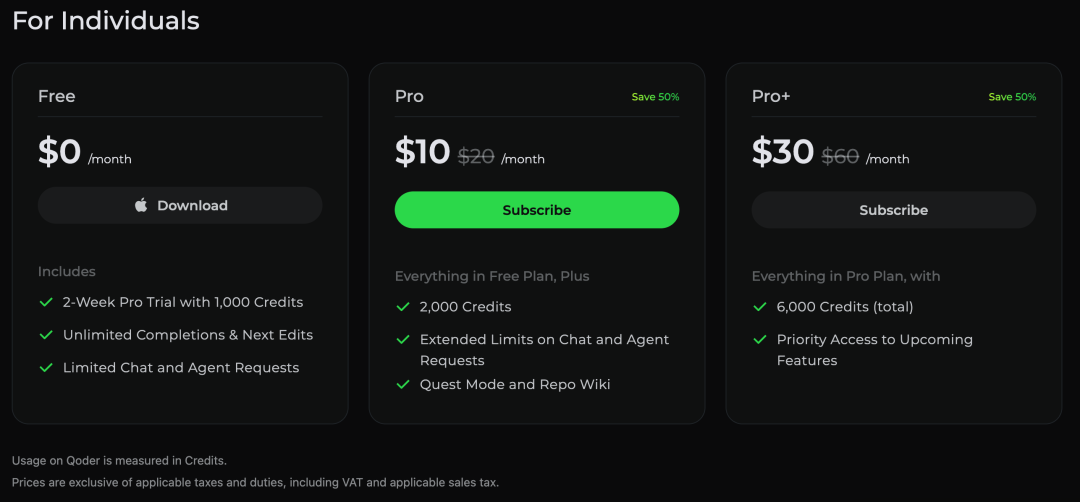1080x502 pixels.
Task: Click the Pro+ plan Save 50% badge
Action: [1012, 97]
